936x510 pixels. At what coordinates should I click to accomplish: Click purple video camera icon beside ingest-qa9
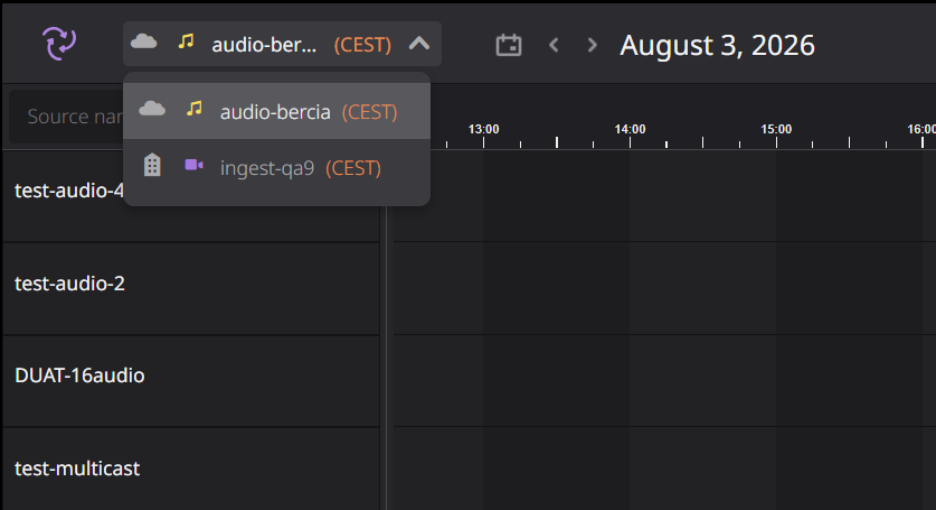(x=194, y=165)
